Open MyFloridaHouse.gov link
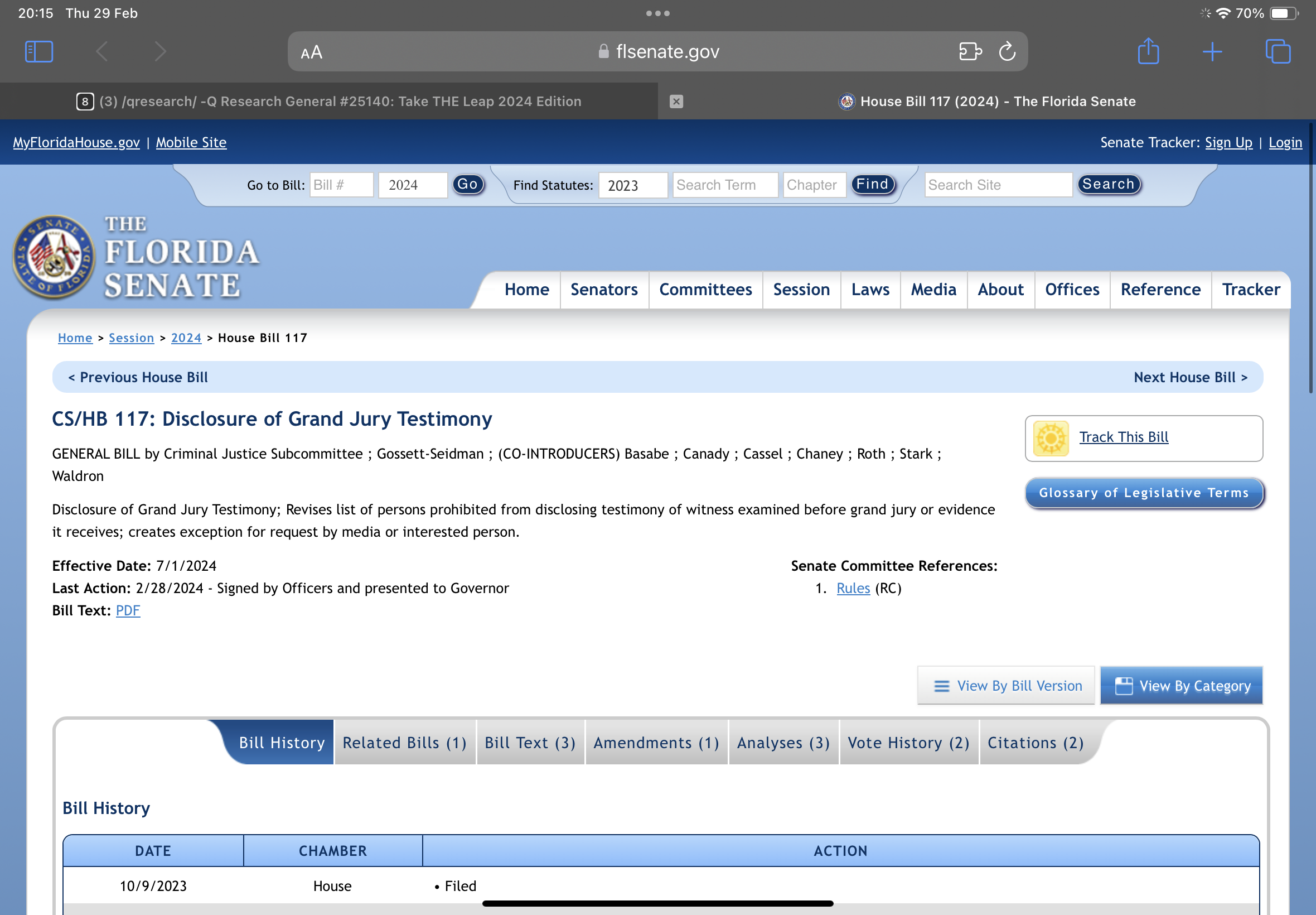 [76, 142]
